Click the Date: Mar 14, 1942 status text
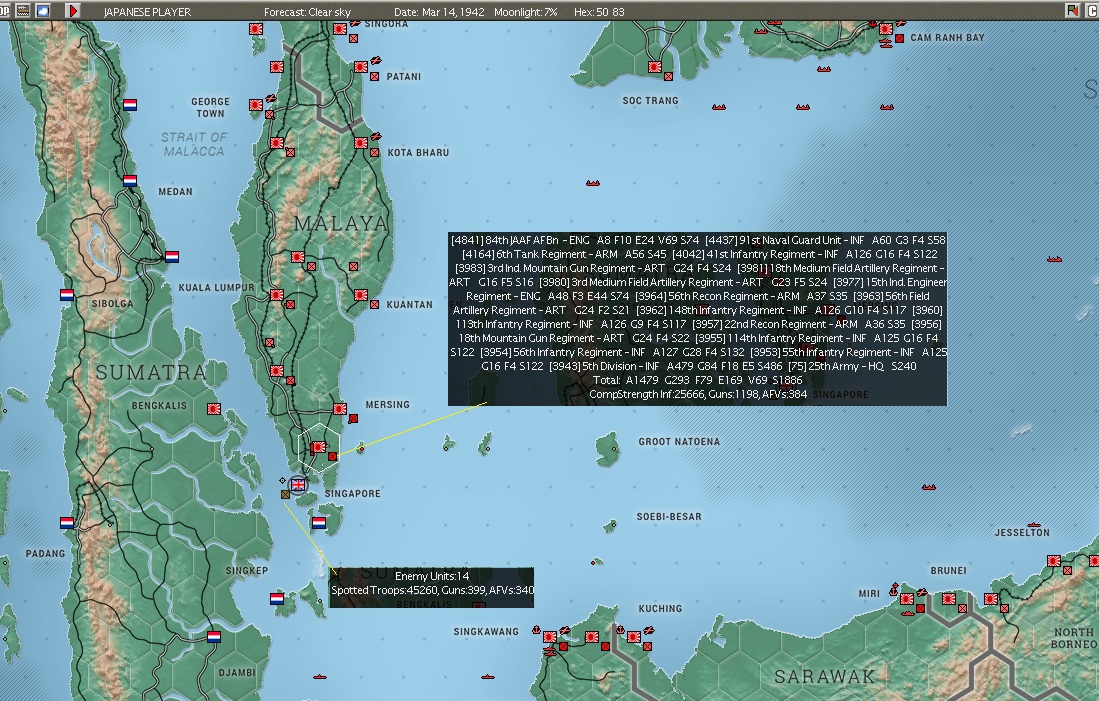Screen dimensions: 1099x701 pos(439,12)
